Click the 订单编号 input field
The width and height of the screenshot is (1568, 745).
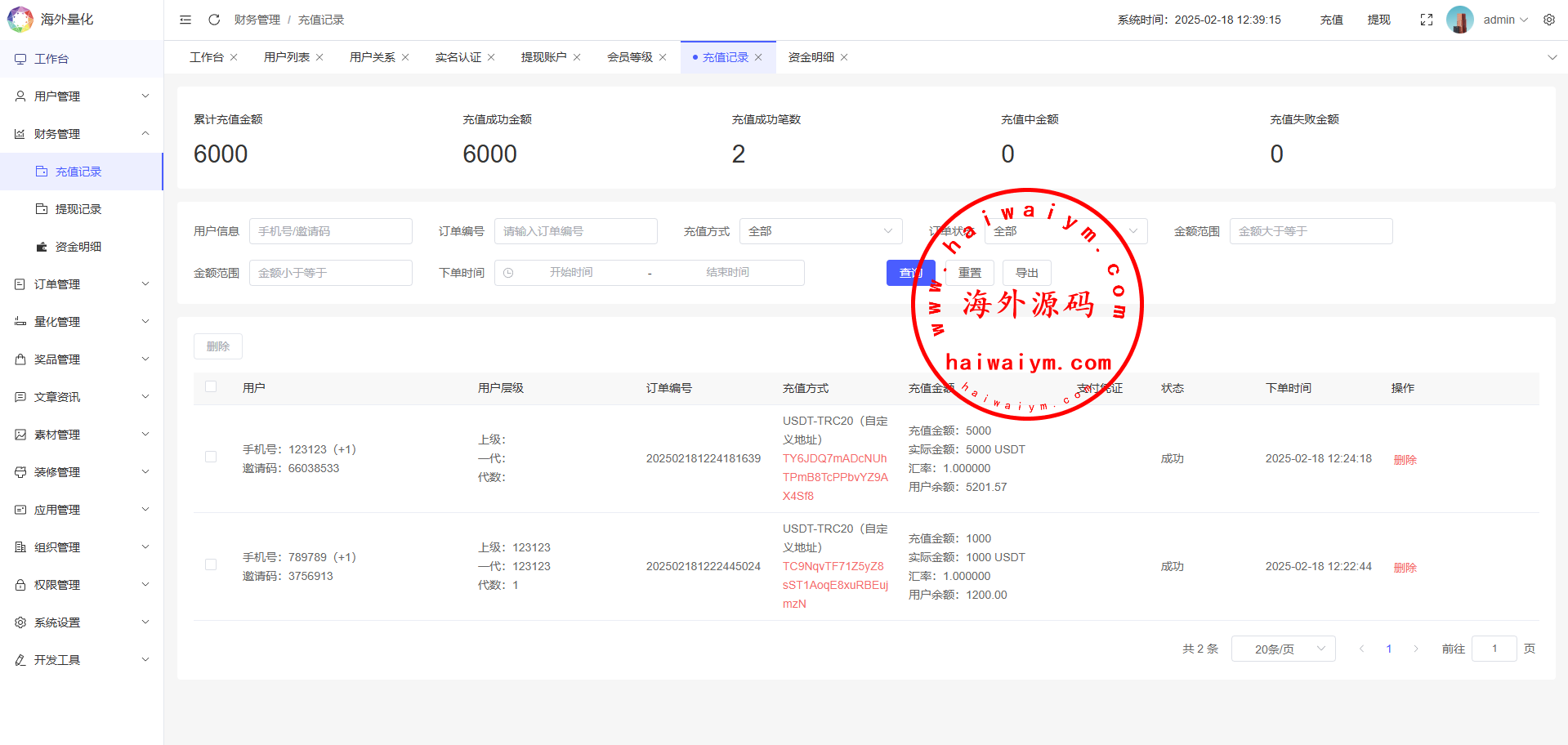575,231
